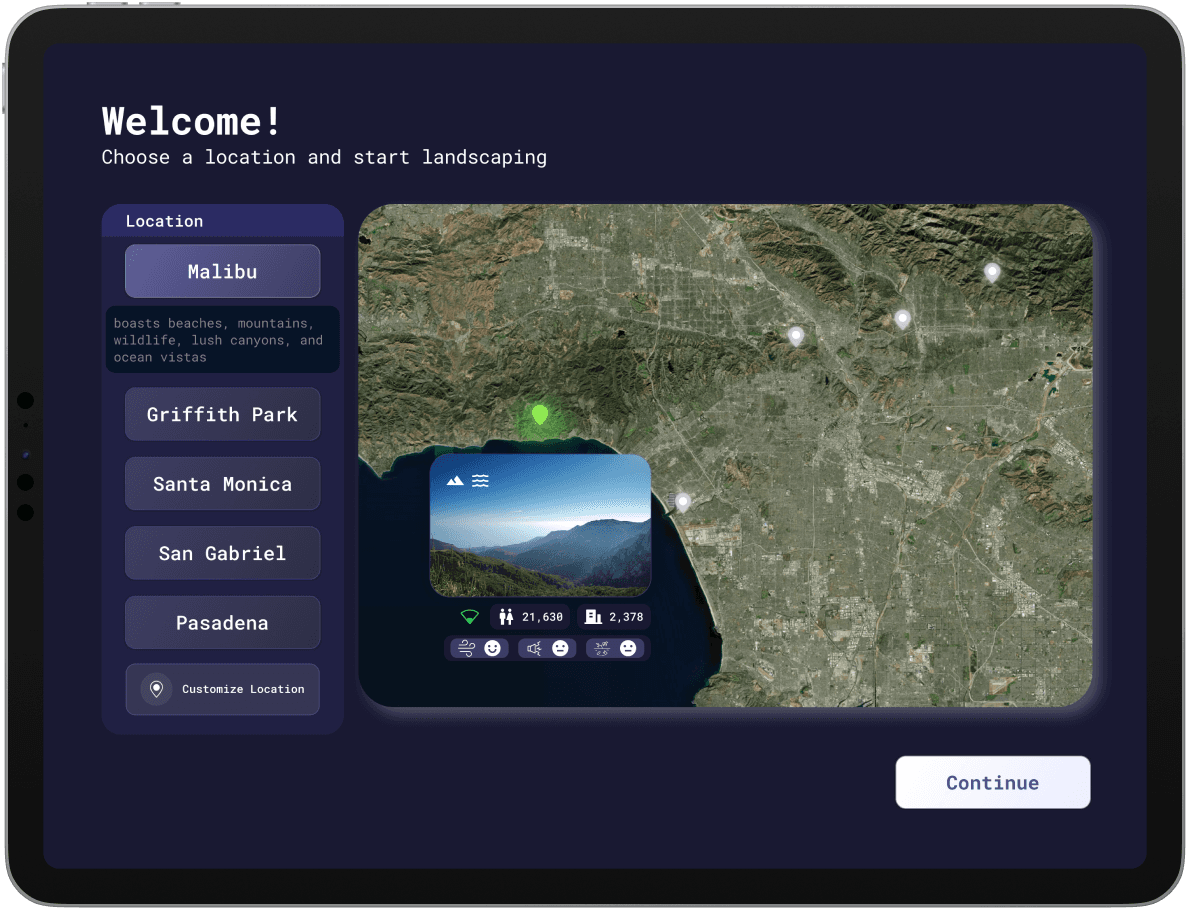
Task: Click the soil quality indicator
Action: click(614, 649)
